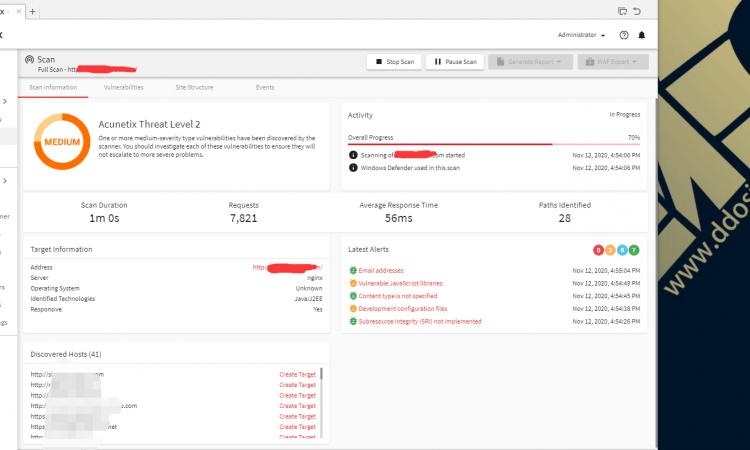Click the green informational count badge
Image resolution: width=750 pixels, height=450 pixels.
pos(634,250)
